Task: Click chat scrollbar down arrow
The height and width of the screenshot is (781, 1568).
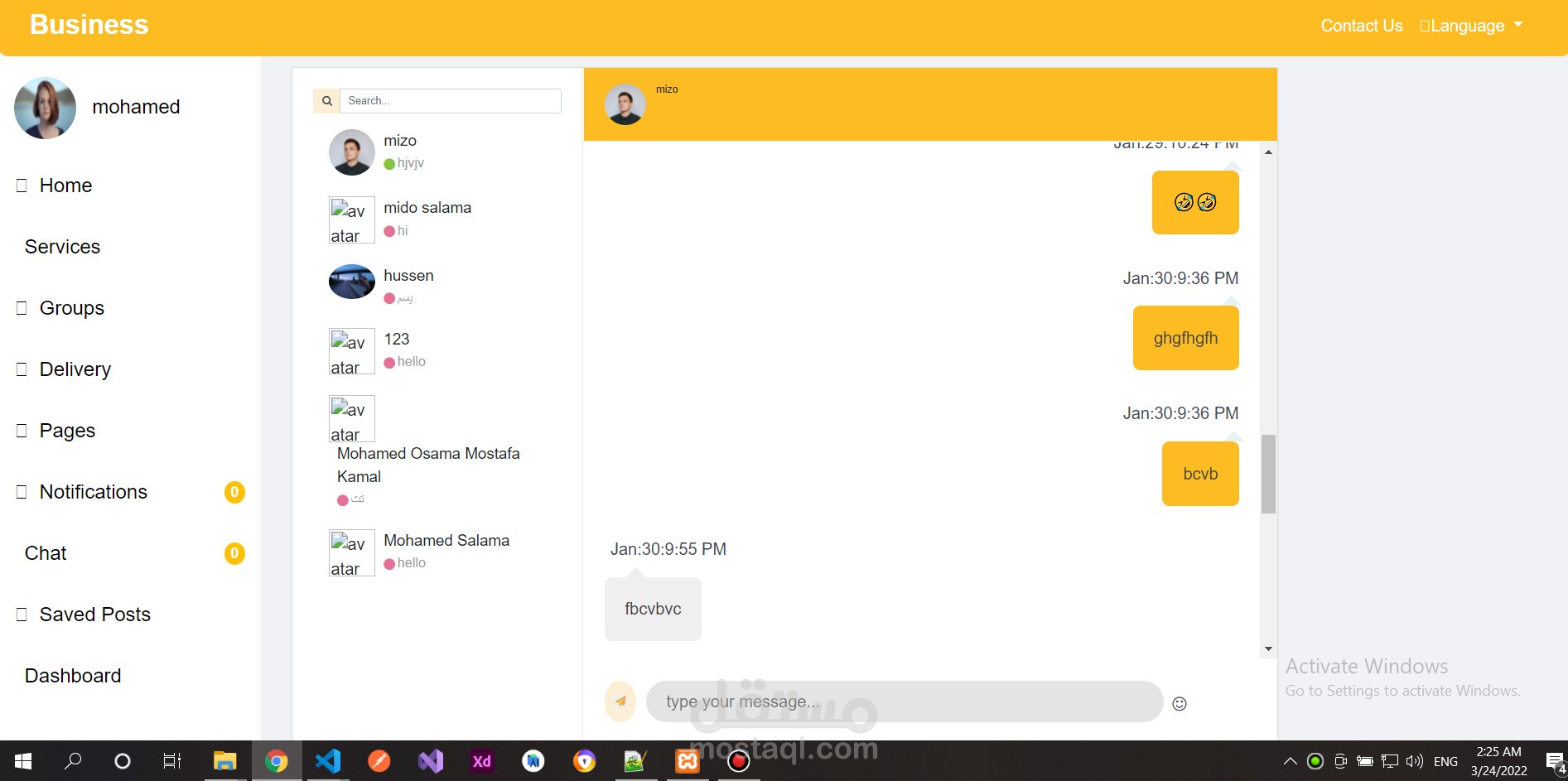Action: coord(1268,649)
